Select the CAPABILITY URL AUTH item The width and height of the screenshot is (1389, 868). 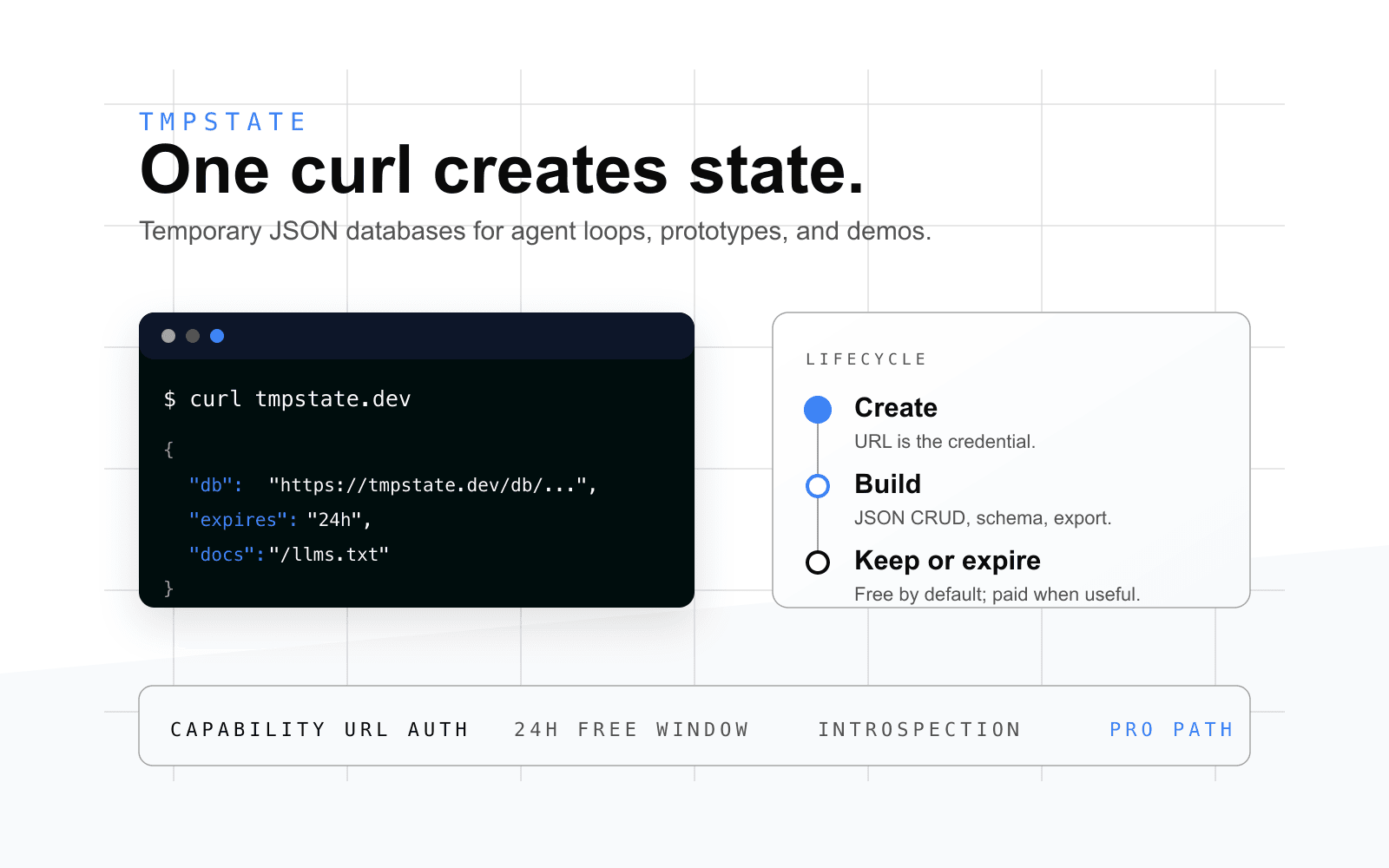[x=319, y=730]
